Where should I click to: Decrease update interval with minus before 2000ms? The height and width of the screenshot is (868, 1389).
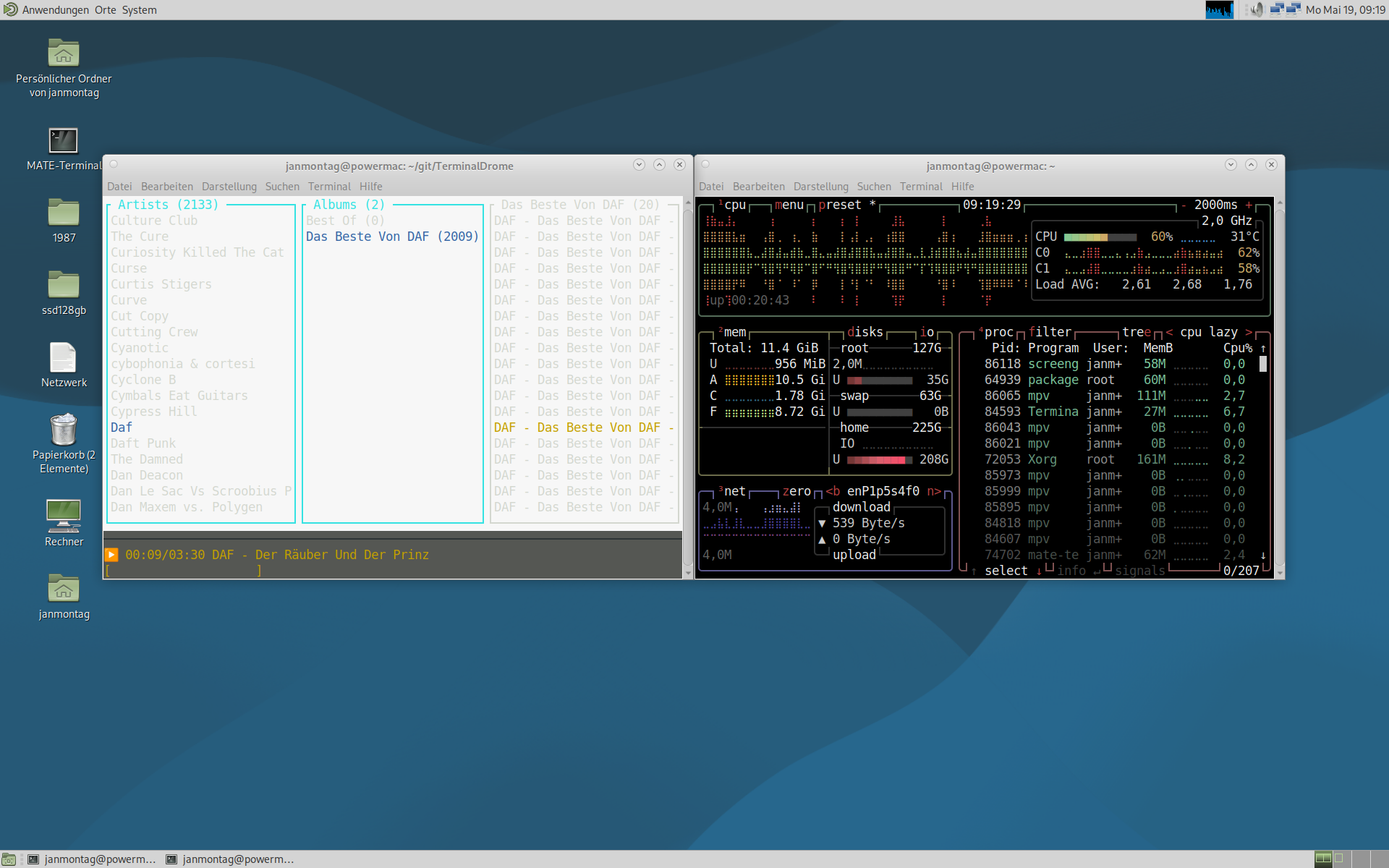tap(1184, 205)
